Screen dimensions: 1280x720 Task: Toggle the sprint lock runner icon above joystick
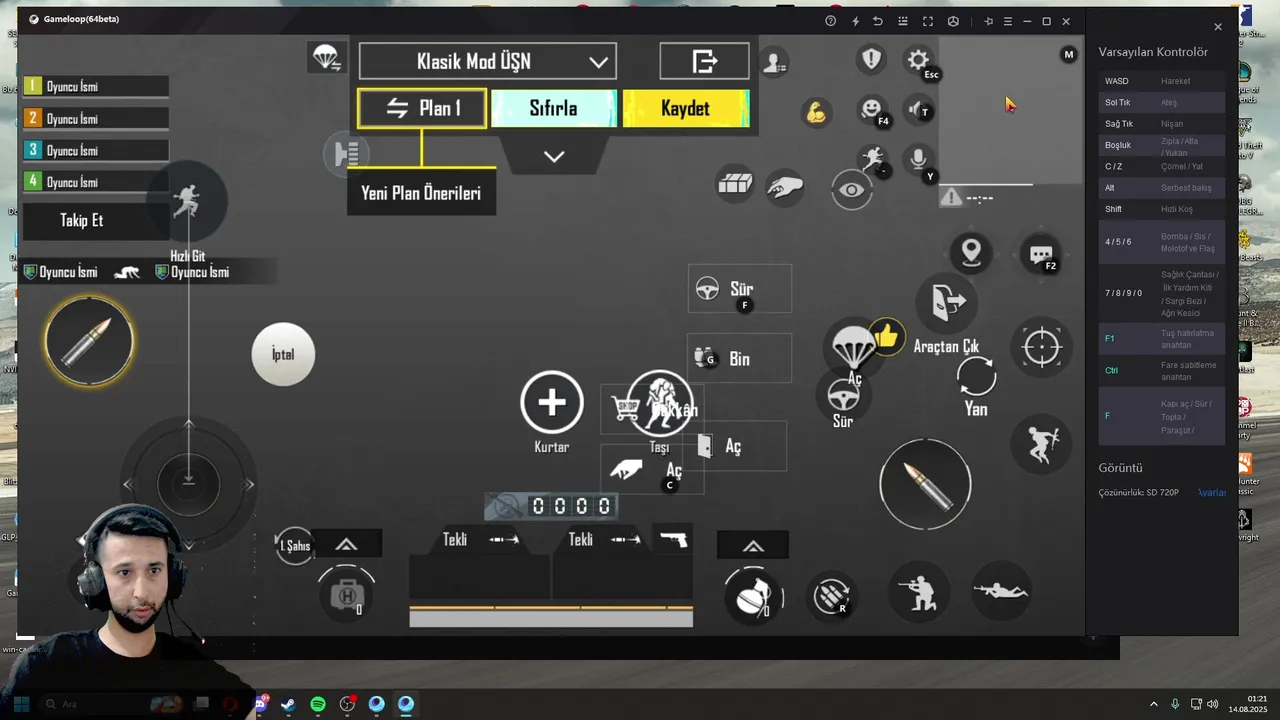coord(187,201)
